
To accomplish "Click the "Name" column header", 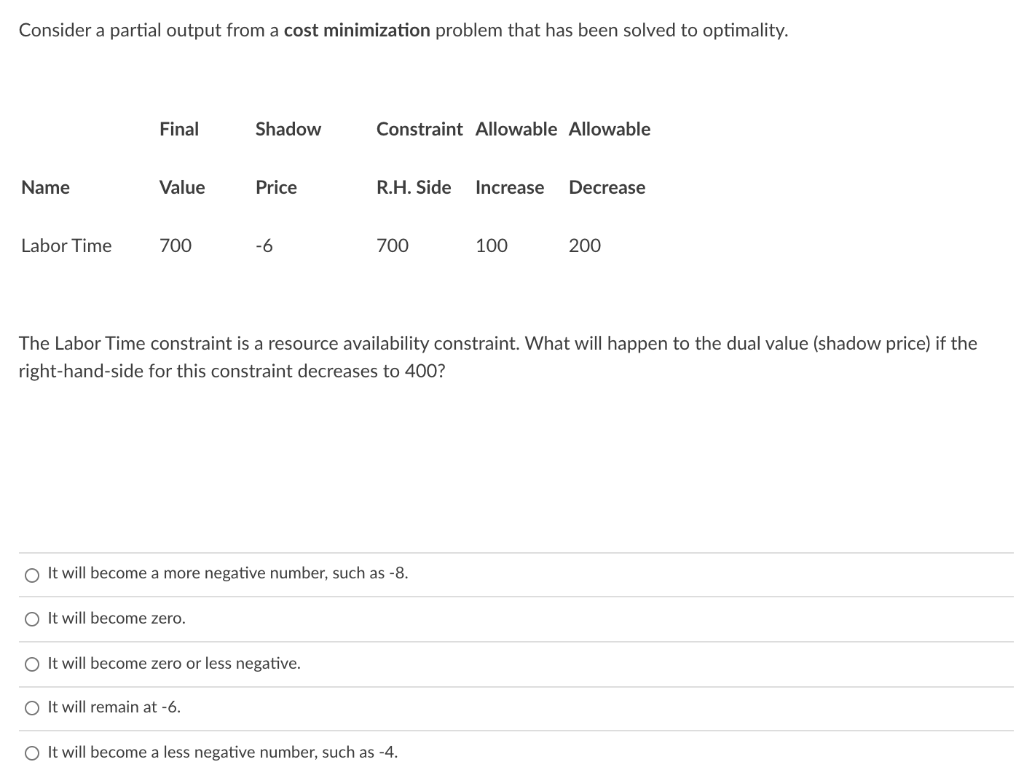I will point(45,187).
